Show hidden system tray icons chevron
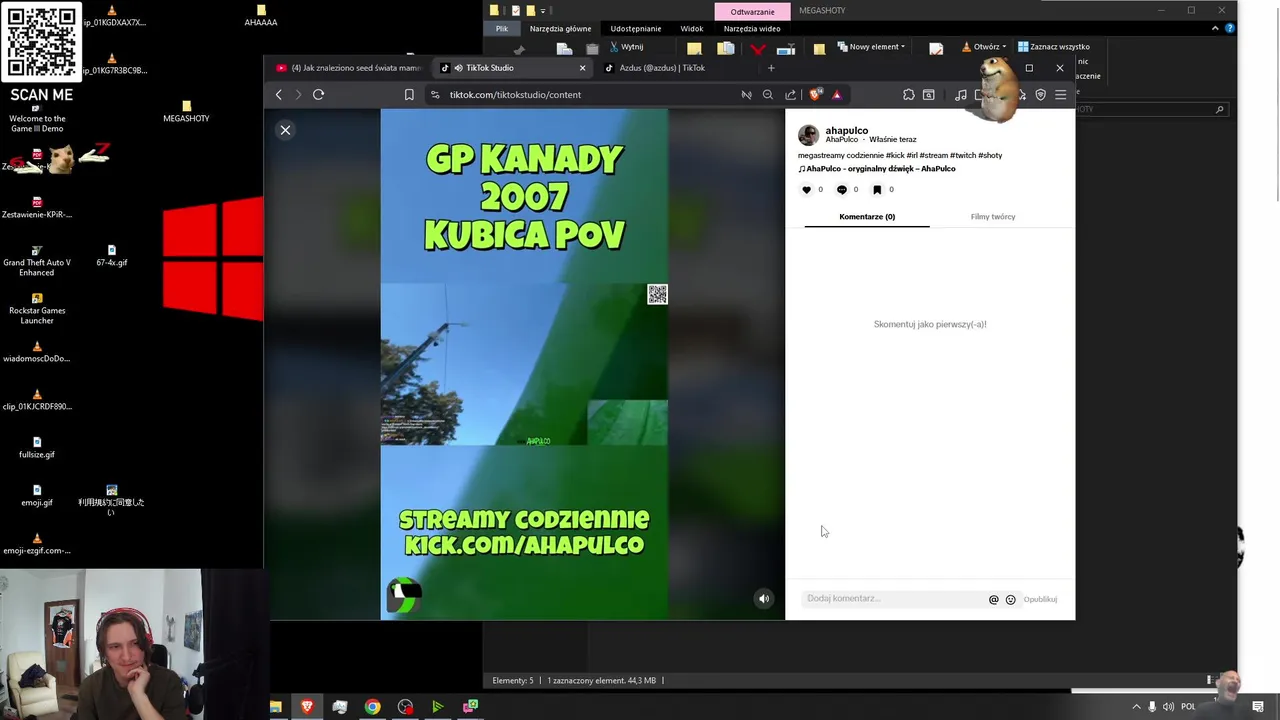 tap(1136, 707)
